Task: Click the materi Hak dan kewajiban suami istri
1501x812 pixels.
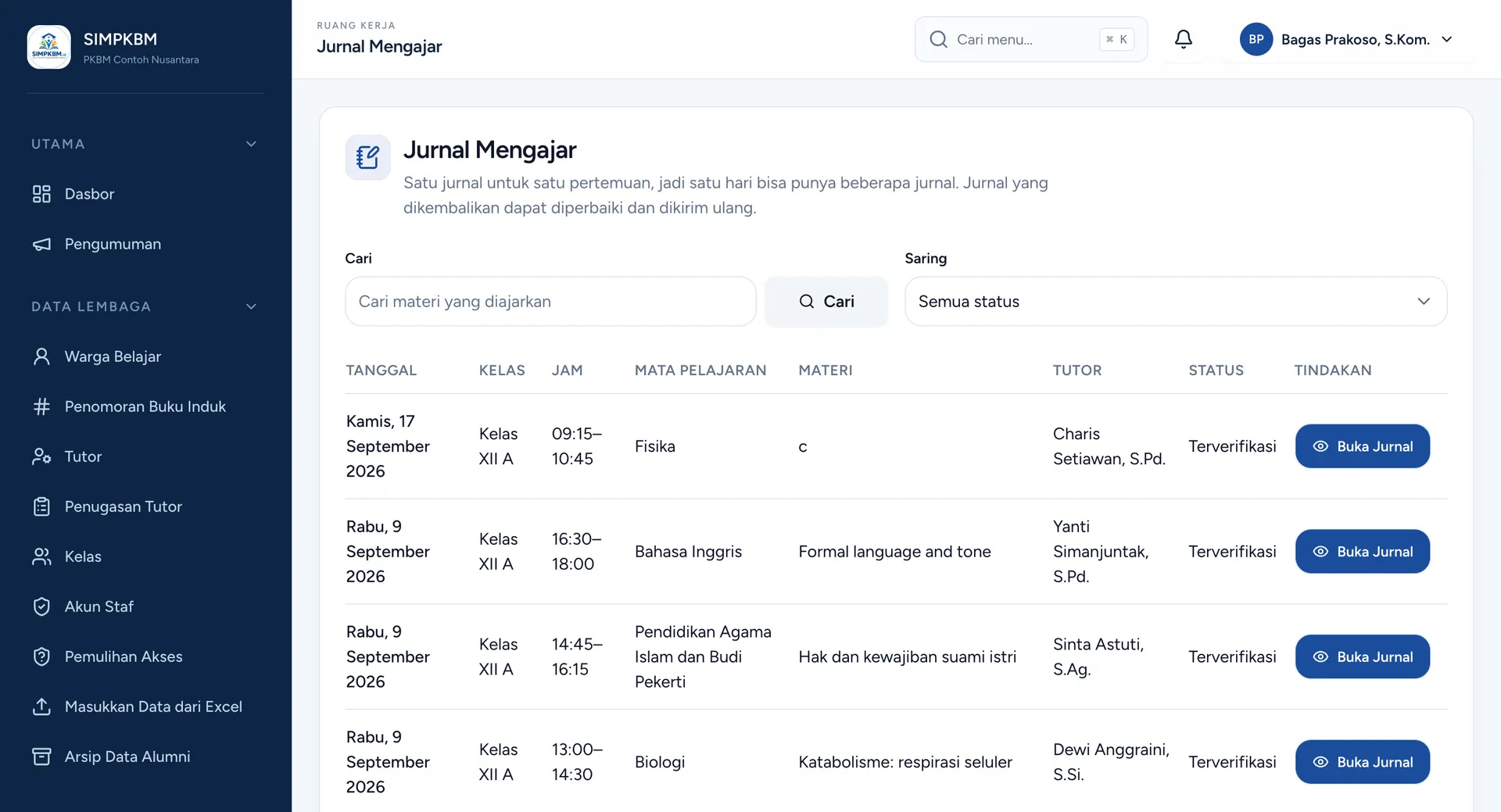Action: [908, 656]
